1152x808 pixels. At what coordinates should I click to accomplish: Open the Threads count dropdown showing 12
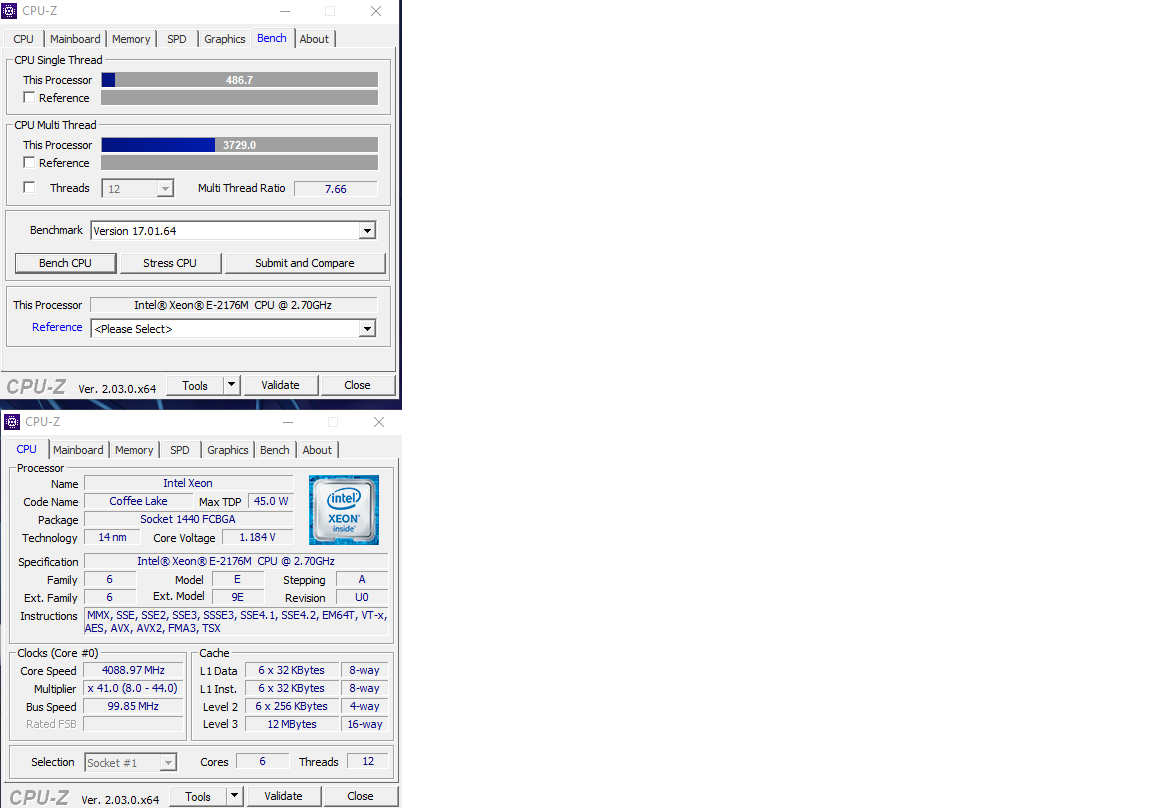[137, 189]
